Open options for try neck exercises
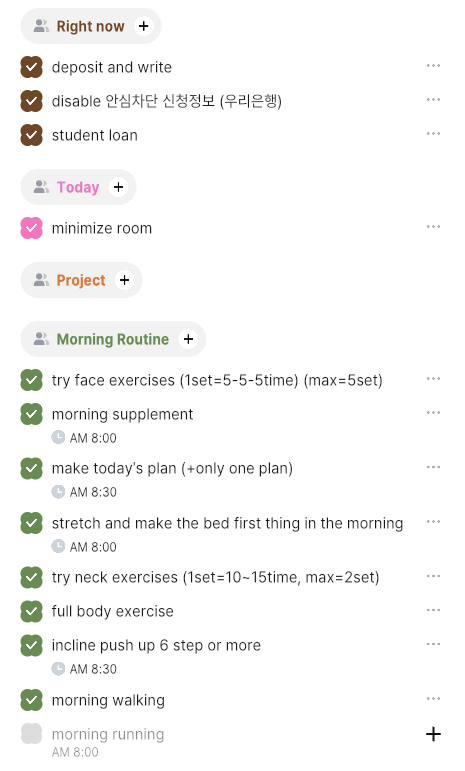This screenshot has width=465, height=771. coord(433,576)
